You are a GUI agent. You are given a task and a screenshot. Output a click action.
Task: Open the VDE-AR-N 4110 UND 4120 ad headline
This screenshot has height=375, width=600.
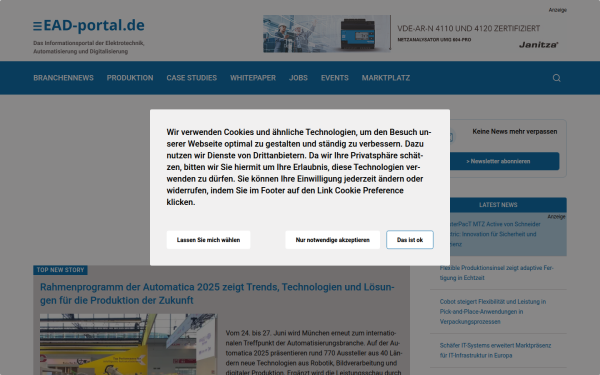click(x=469, y=28)
